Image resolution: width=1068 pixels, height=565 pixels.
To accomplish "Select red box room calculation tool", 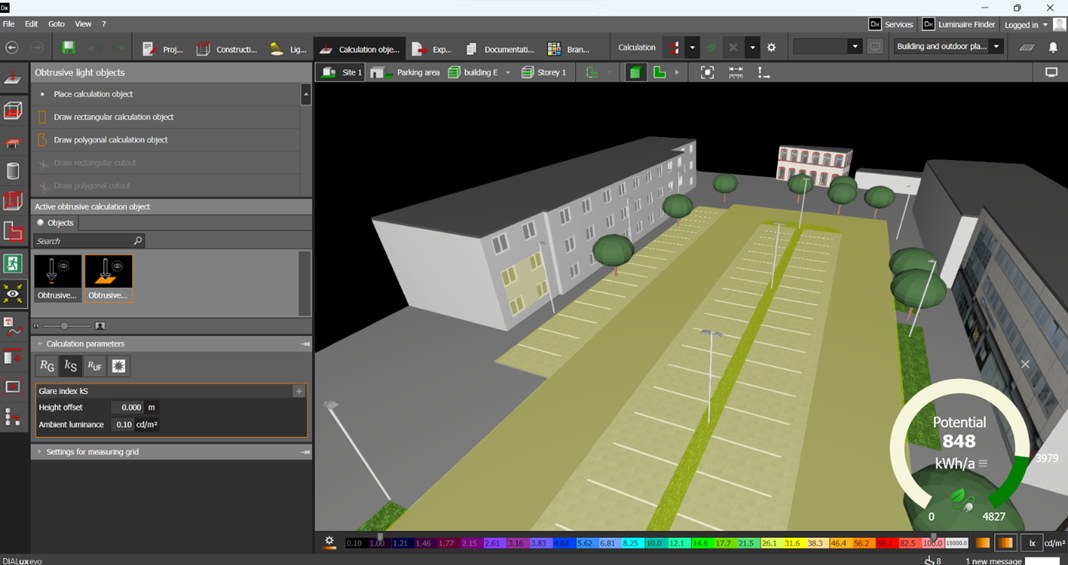I will (13, 110).
